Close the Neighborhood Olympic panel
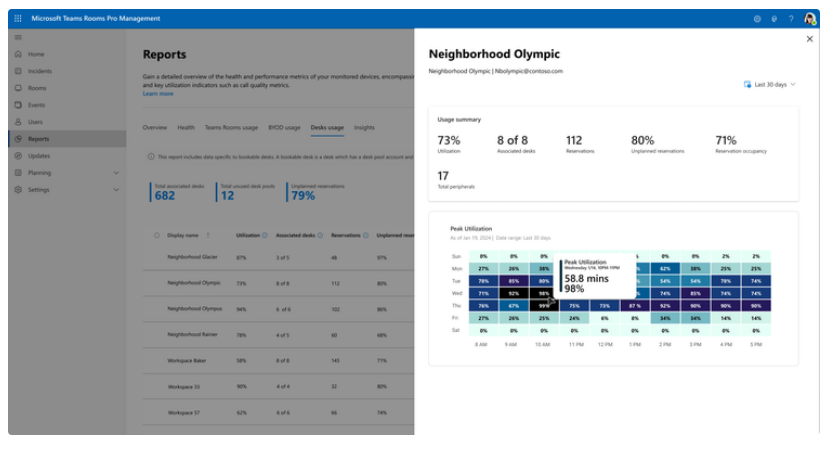Screen dimensions: 830x451 809,39
